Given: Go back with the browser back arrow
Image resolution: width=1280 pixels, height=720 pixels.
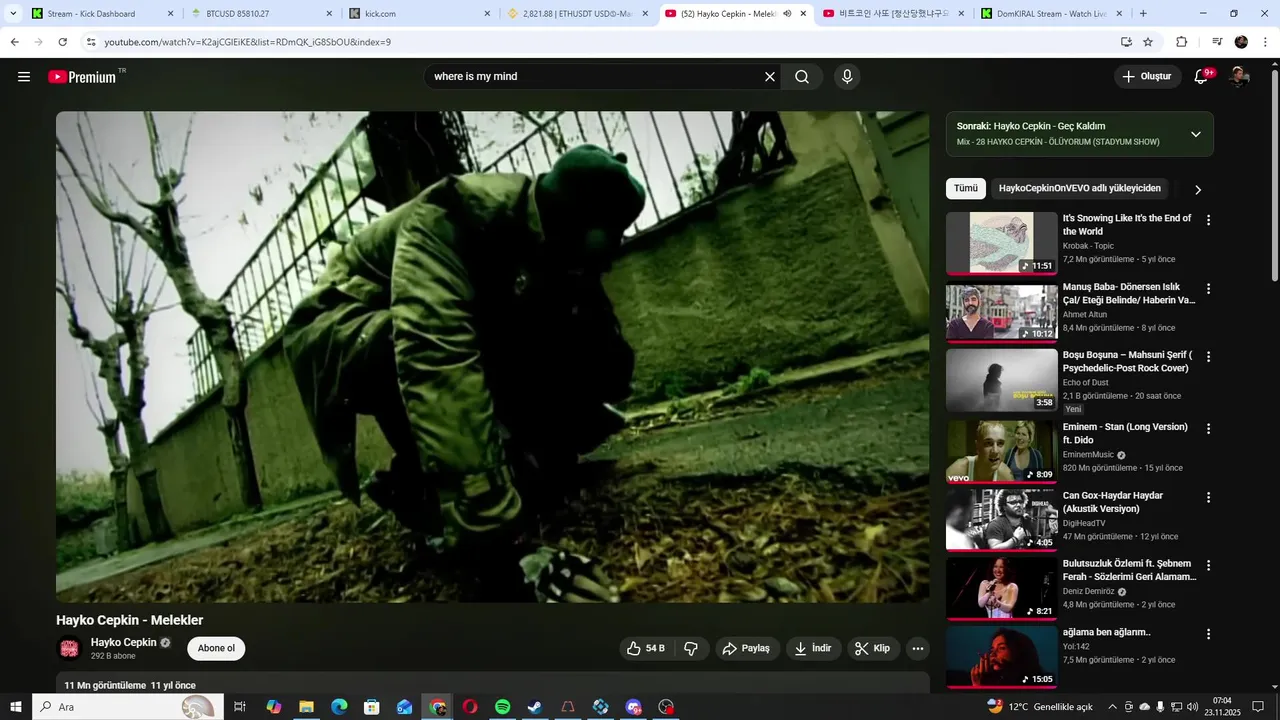Looking at the screenshot, I should pyautogui.click(x=15, y=42).
